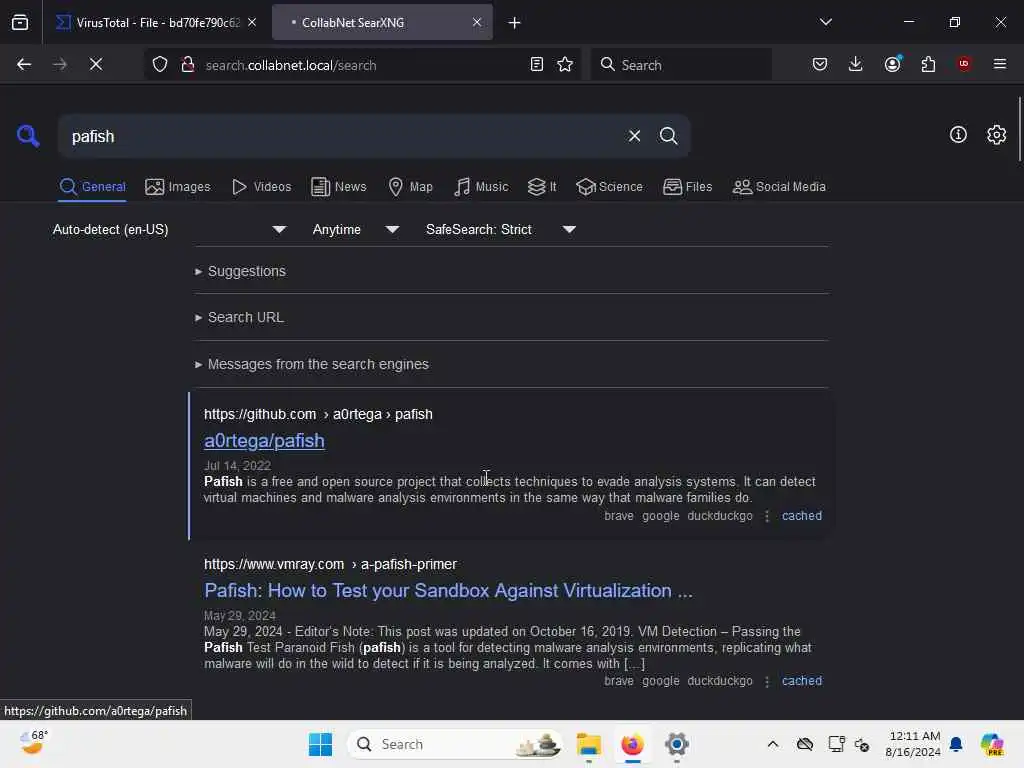Open Firefox tracking protection shield
The height and width of the screenshot is (768, 1024).
click(160, 65)
